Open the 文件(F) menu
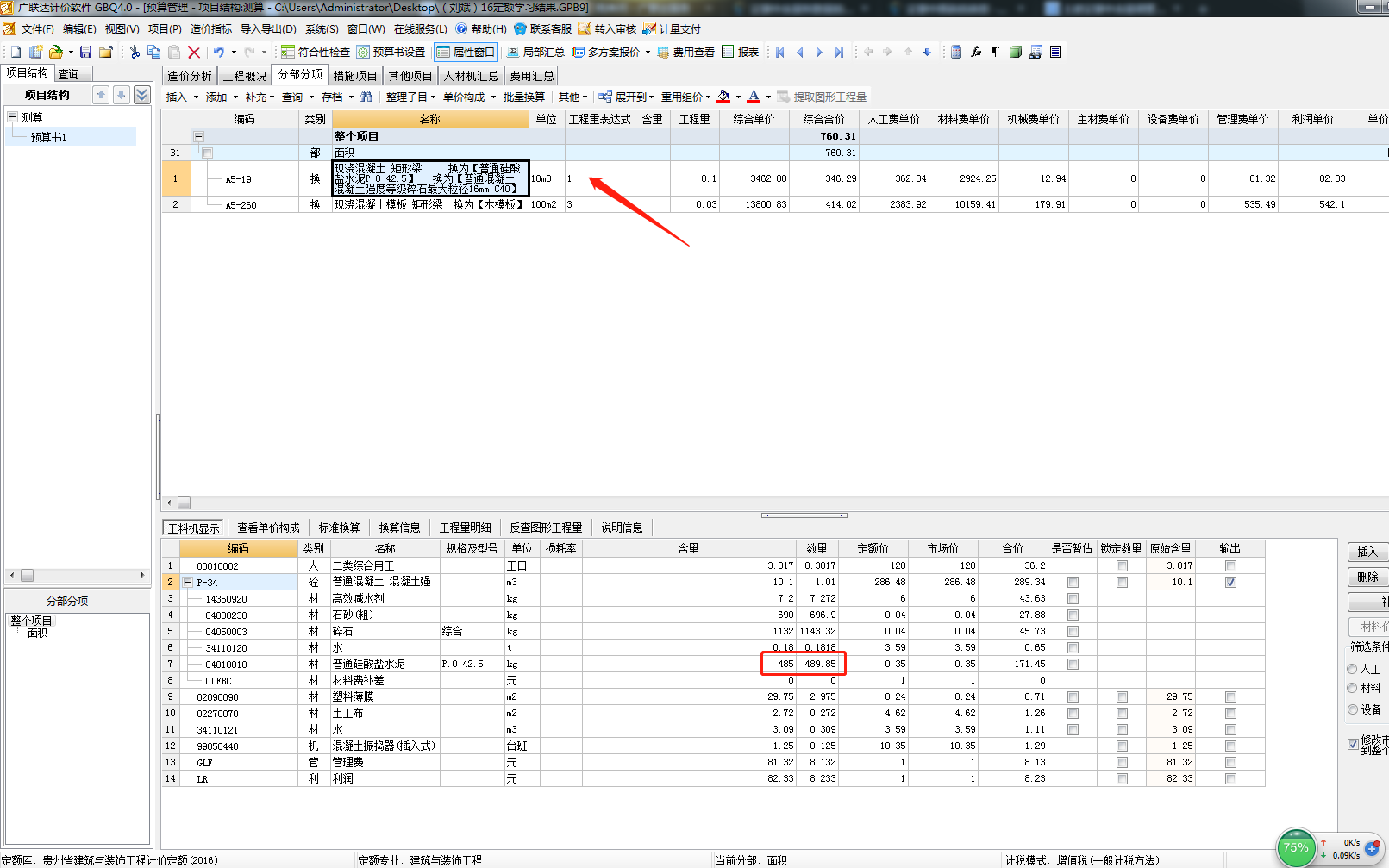 [37, 29]
